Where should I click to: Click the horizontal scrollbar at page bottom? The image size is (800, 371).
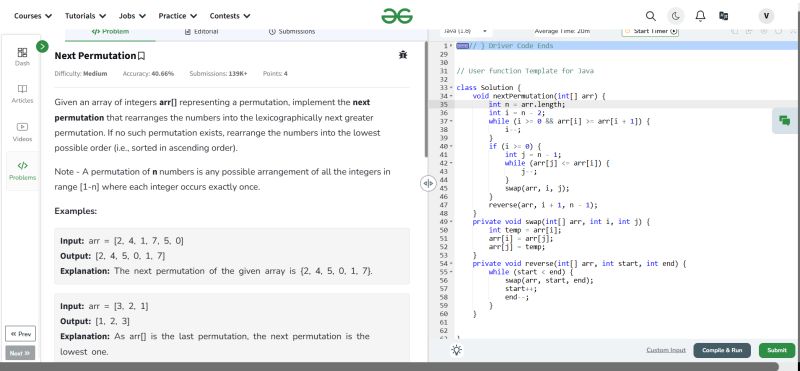coord(389,366)
